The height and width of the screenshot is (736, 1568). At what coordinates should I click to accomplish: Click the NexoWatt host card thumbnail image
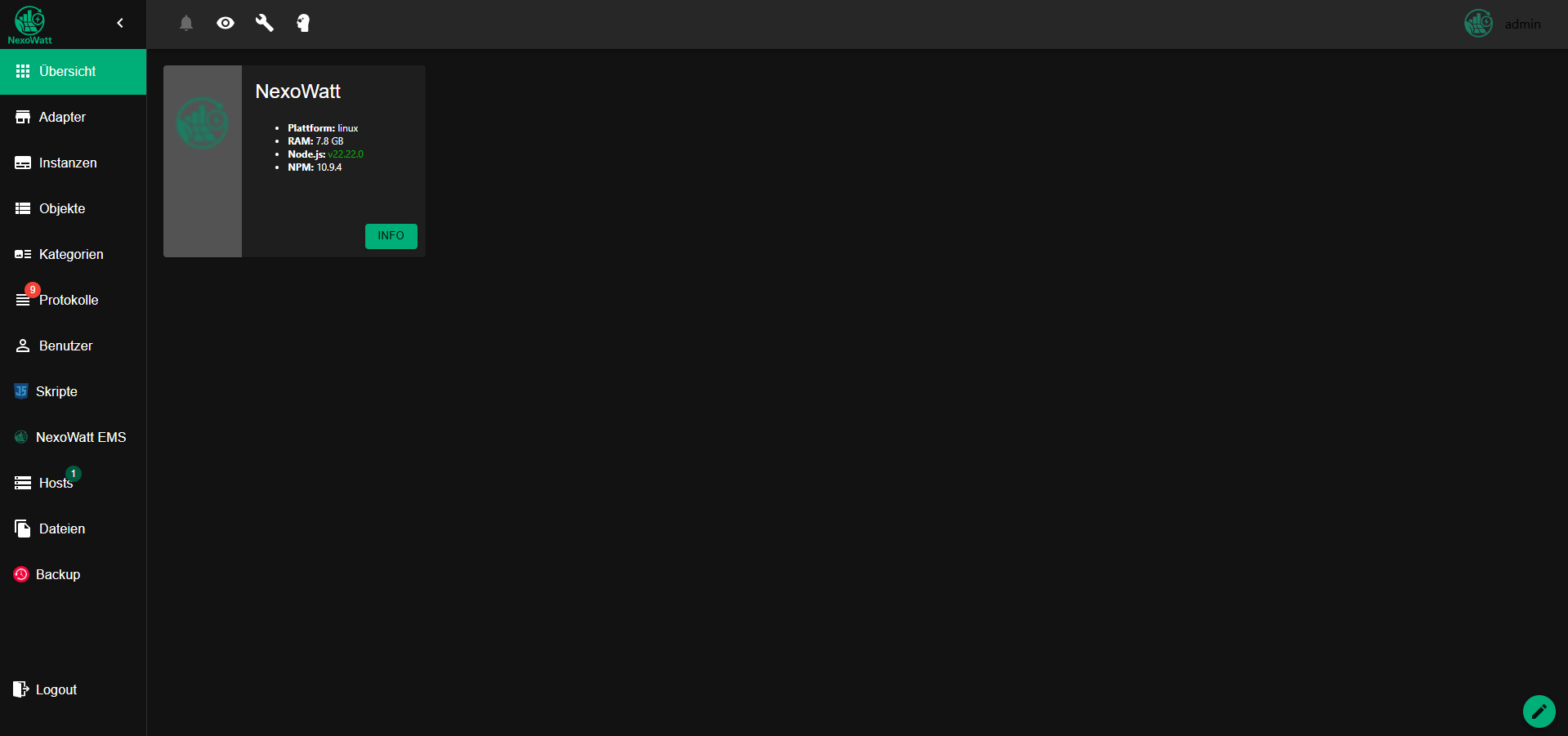point(203,161)
